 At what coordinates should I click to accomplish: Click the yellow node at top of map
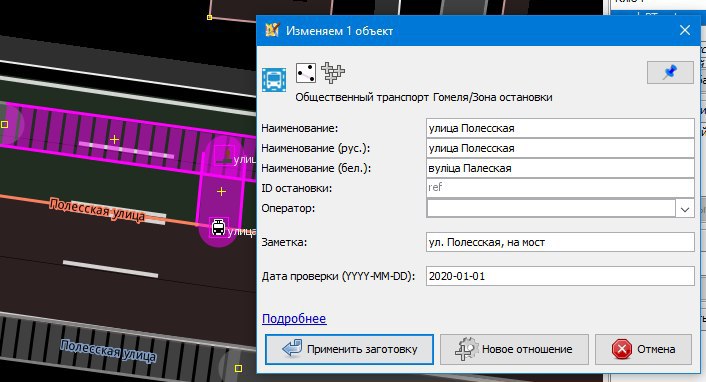tap(209, 17)
